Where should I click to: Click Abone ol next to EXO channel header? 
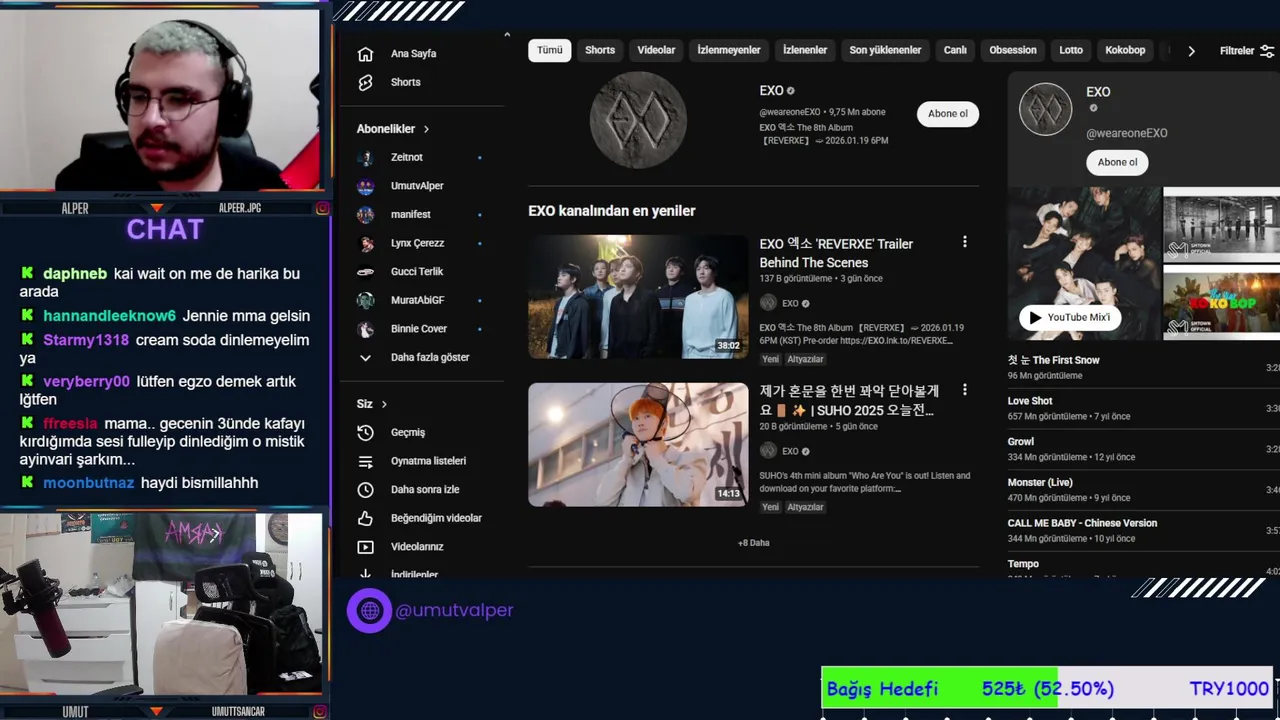coord(948,114)
